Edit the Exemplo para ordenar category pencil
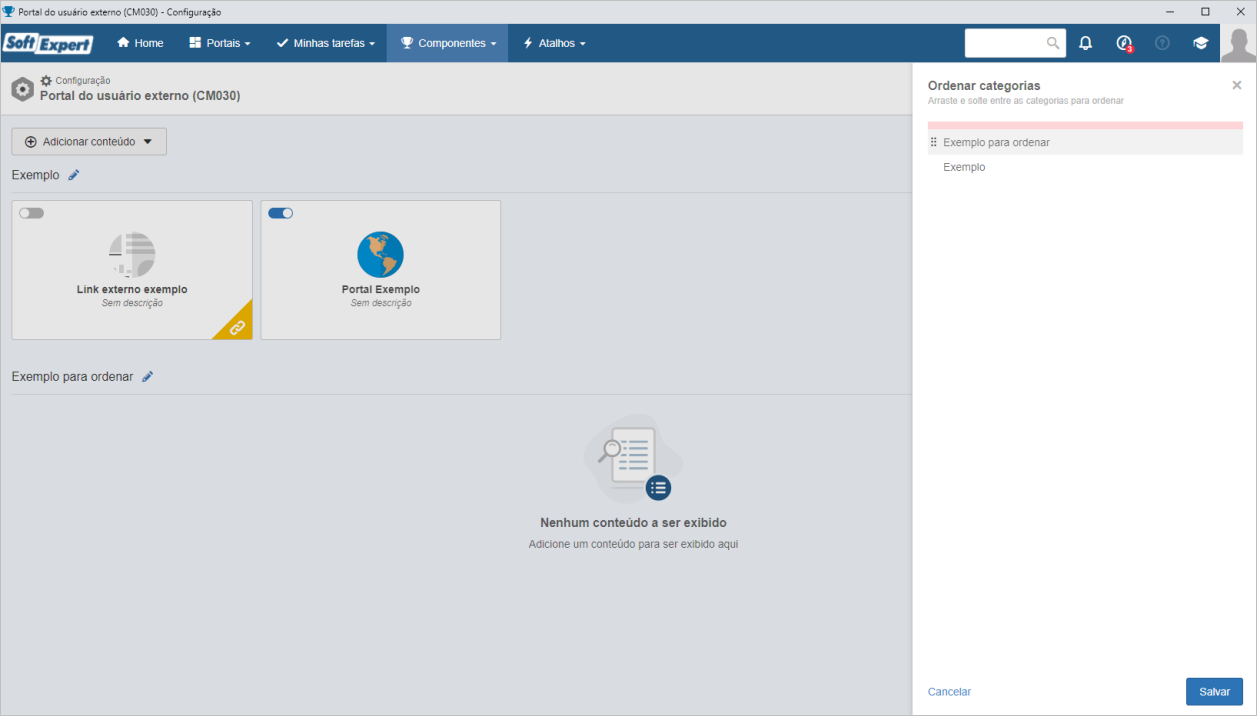Screen dimensions: 1257x716 pos(148,377)
